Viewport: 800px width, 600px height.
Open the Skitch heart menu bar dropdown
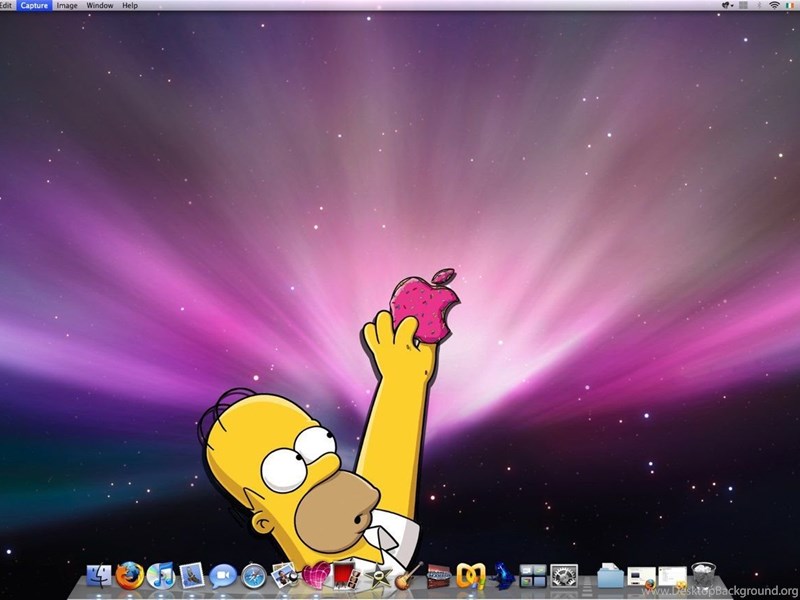point(727,5)
